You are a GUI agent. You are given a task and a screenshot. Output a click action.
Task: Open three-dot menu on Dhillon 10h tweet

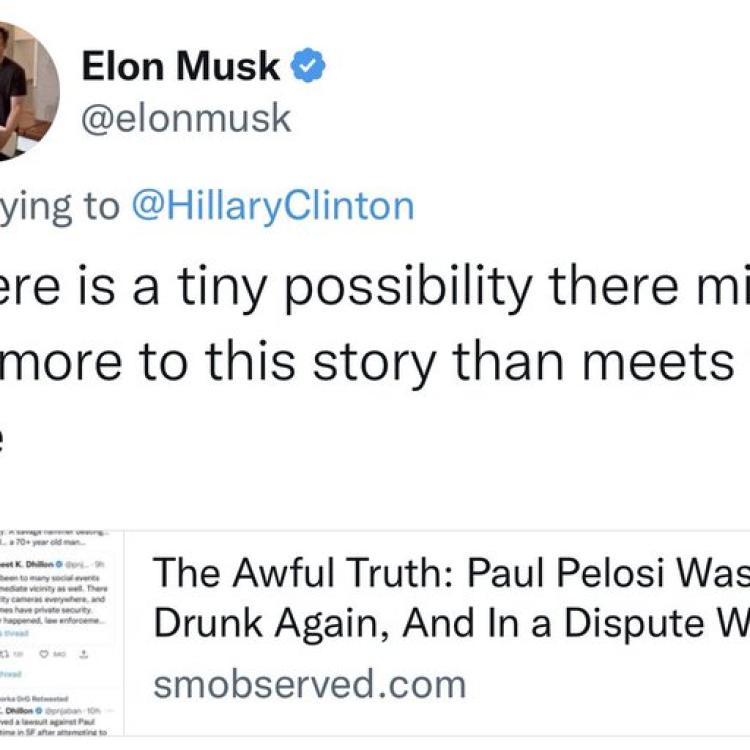tap(110, 711)
